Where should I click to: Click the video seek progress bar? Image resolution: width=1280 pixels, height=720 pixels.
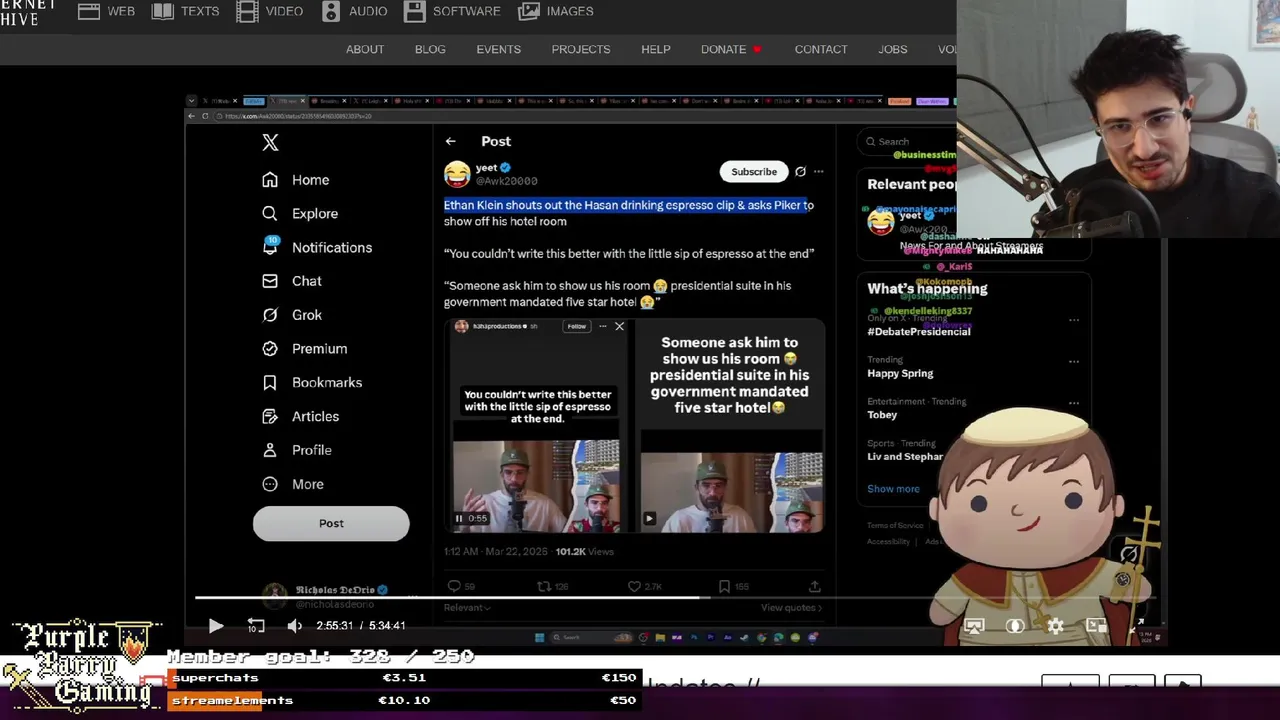[675, 597]
